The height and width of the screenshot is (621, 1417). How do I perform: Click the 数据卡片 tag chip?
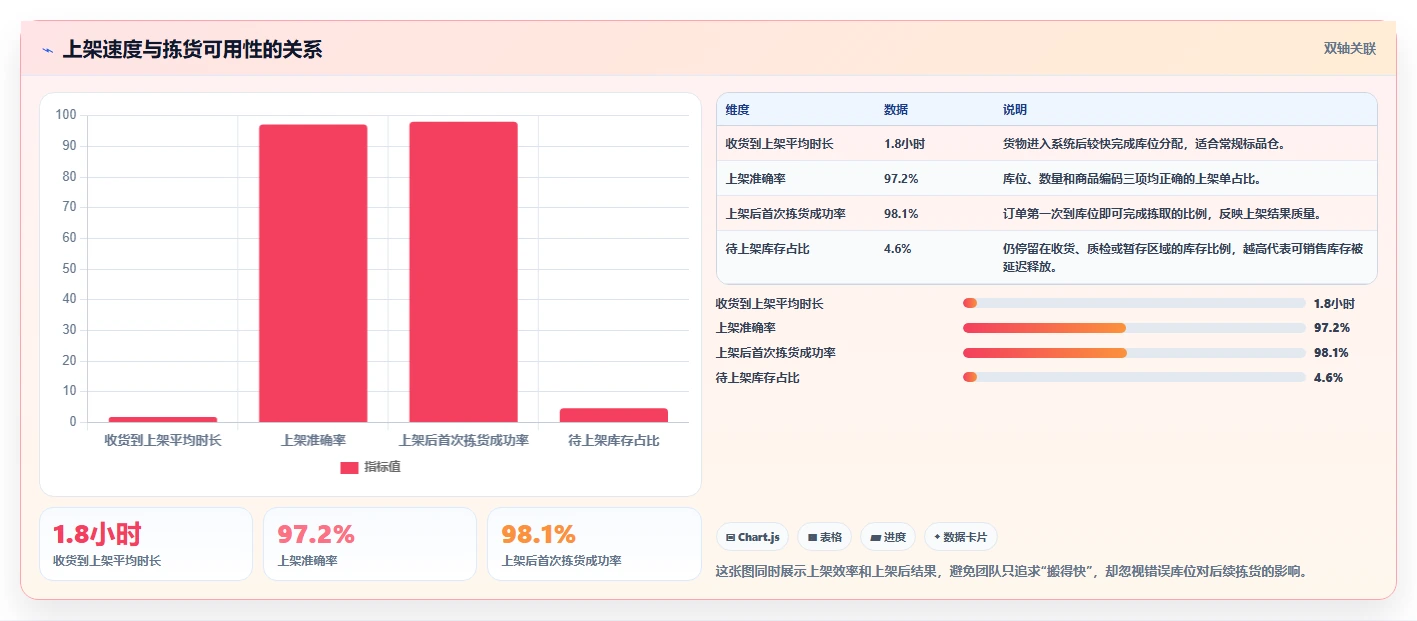(x=960, y=537)
